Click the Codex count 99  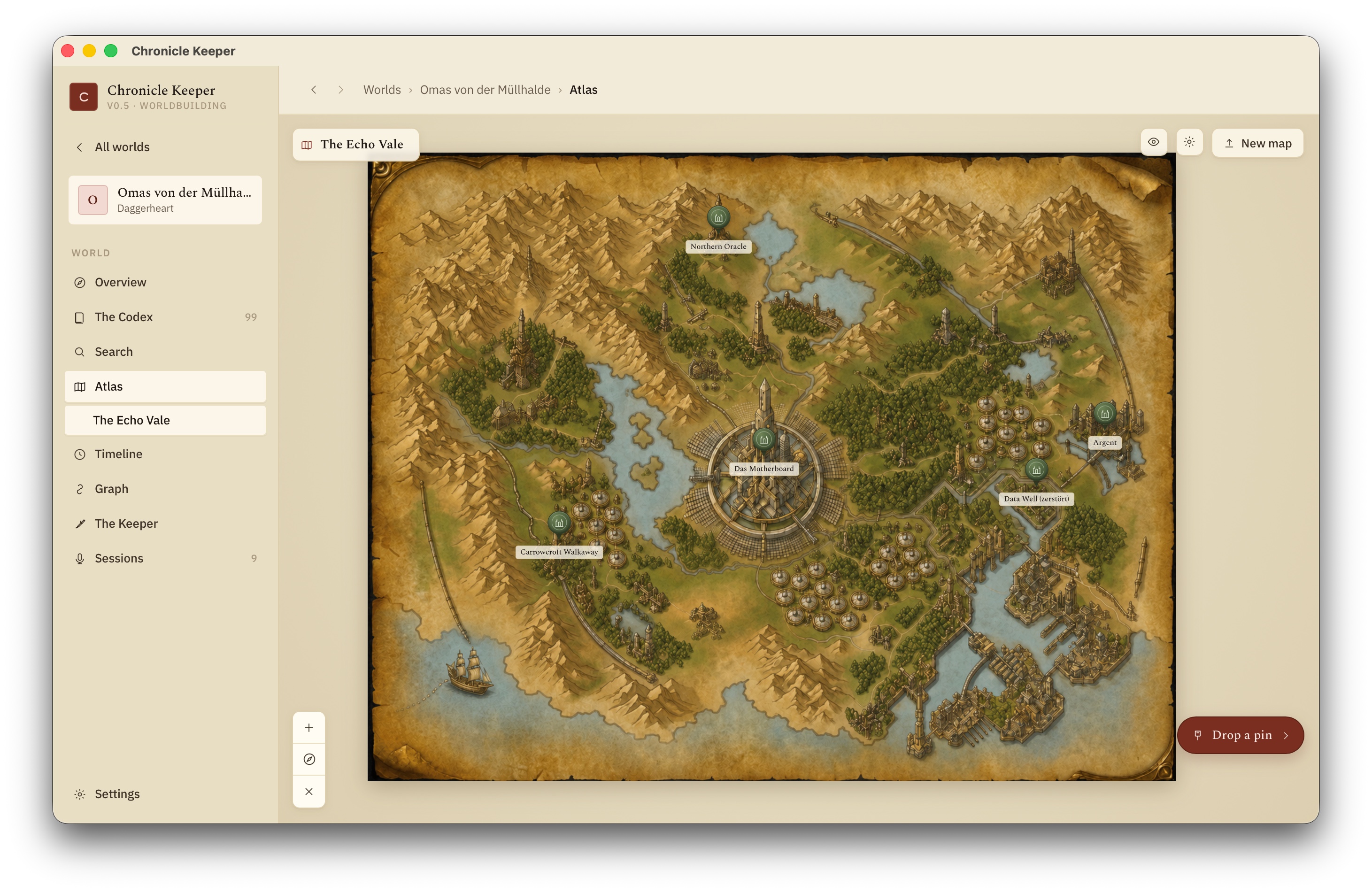(251, 317)
